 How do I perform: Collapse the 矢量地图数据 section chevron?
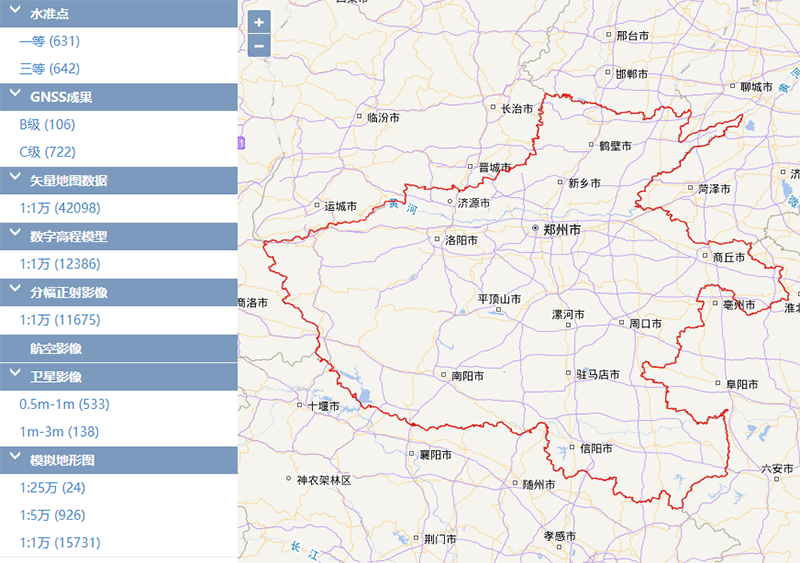pos(15,181)
